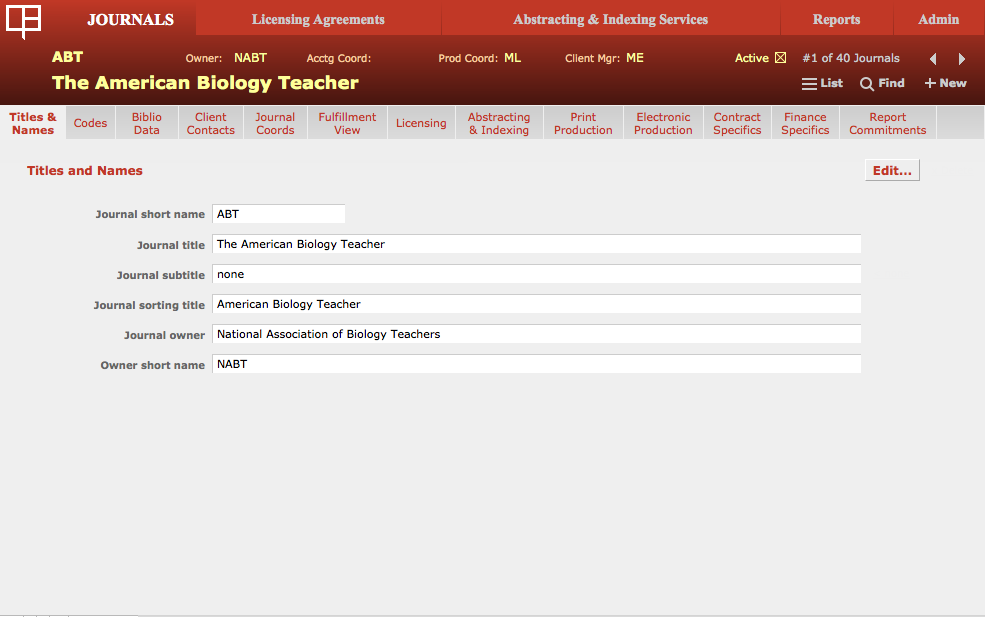Screen dimensions: 985x617
Task: Click the 'ABT' short name in the header
Action: (68, 57)
